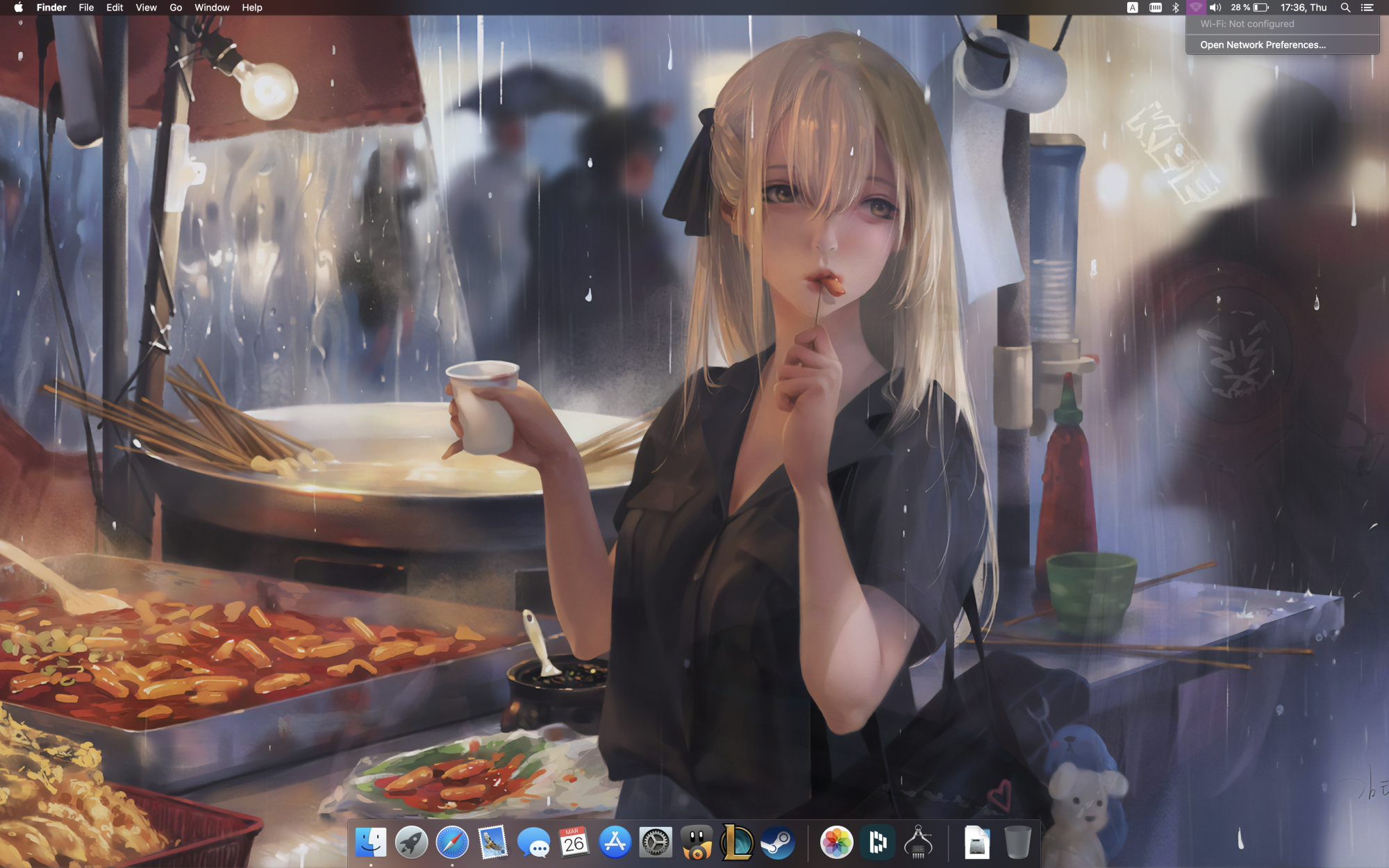This screenshot has height=868, width=1389.
Task: Click 'Wi-Fi: Not configured' status text
Action: tap(1247, 24)
